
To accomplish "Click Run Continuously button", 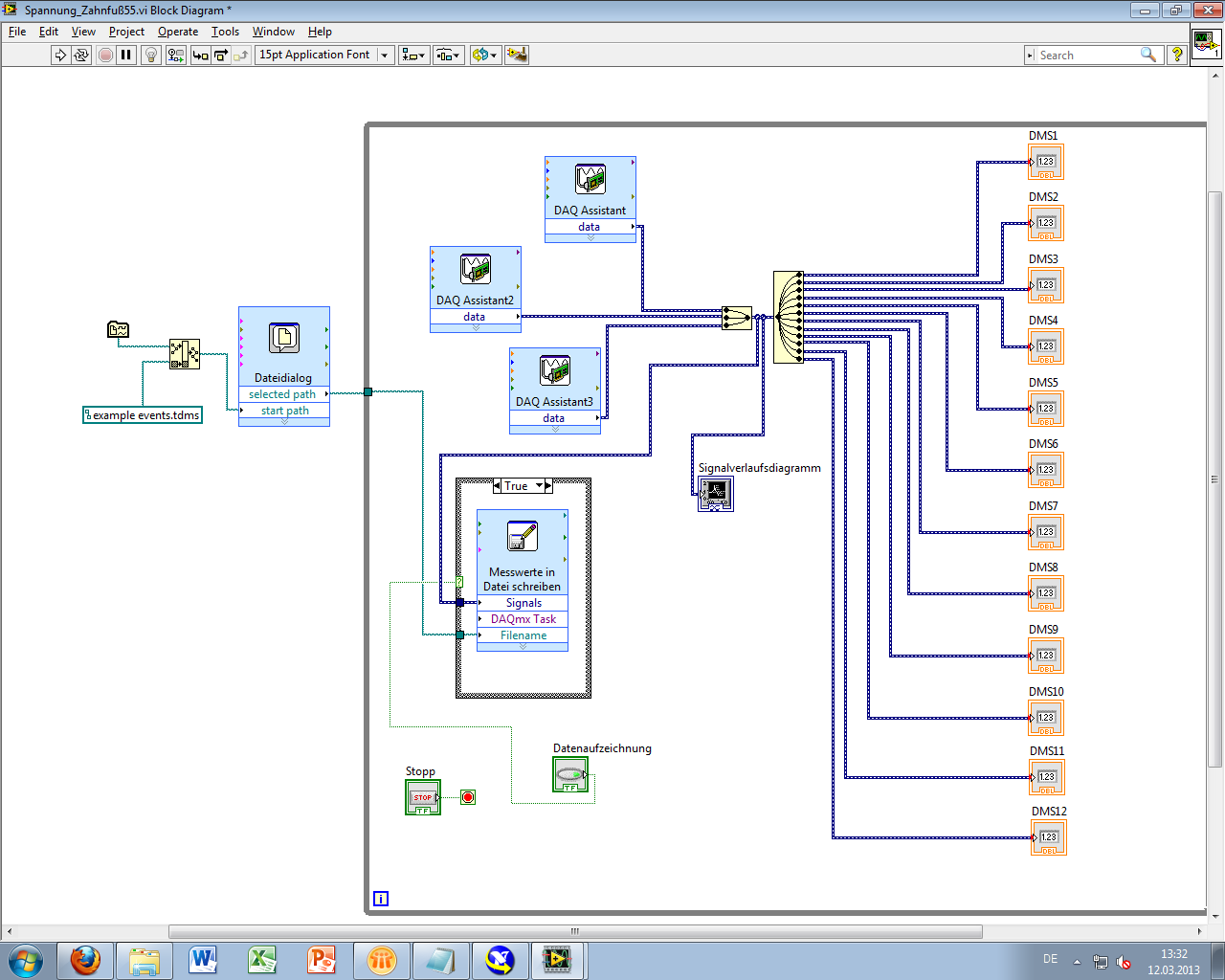I will pos(81,56).
